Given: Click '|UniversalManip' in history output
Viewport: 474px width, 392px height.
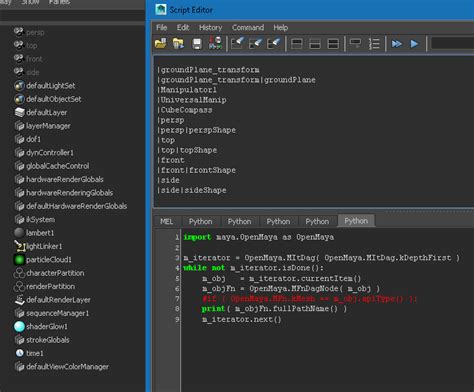Looking at the screenshot, I should coord(192,100).
